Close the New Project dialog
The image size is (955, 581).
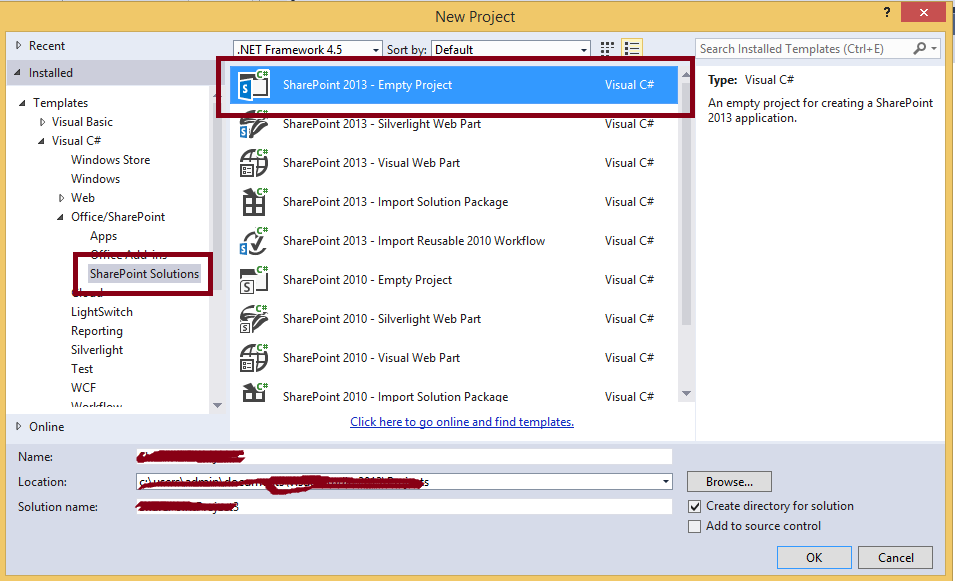(x=923, y=12)
